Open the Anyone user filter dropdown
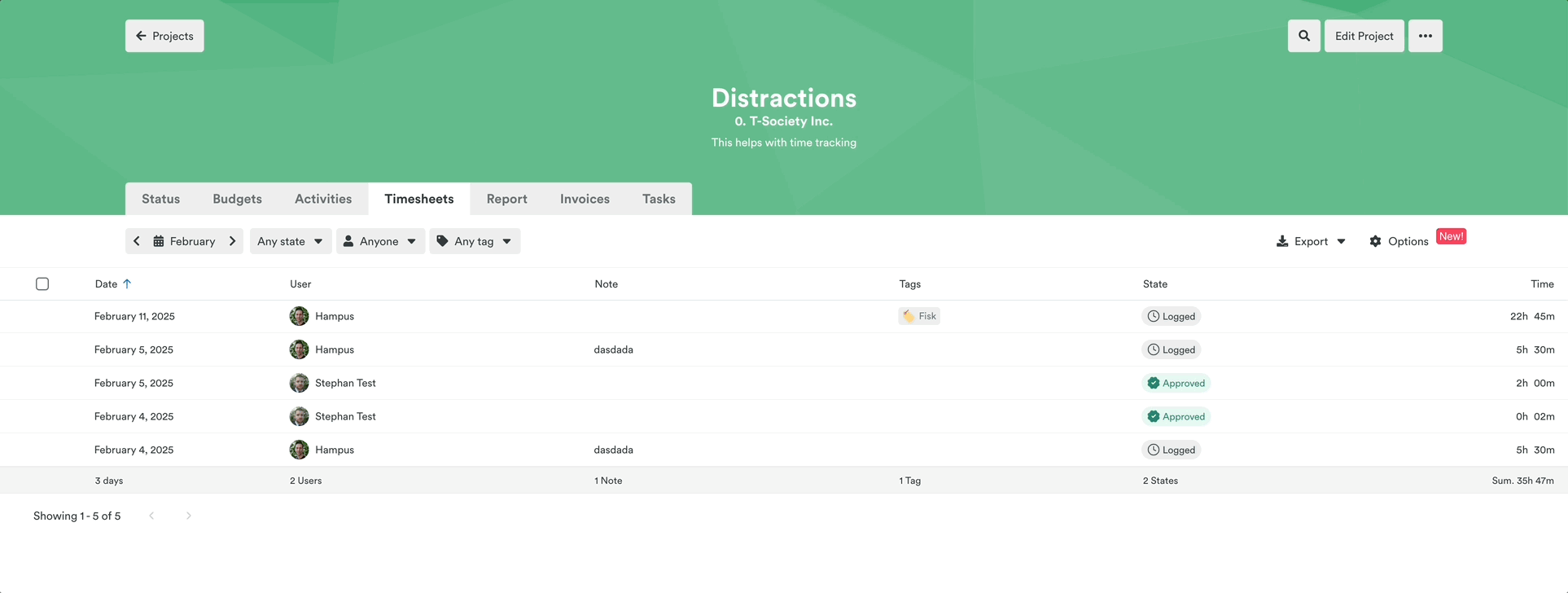 [380, 241]
